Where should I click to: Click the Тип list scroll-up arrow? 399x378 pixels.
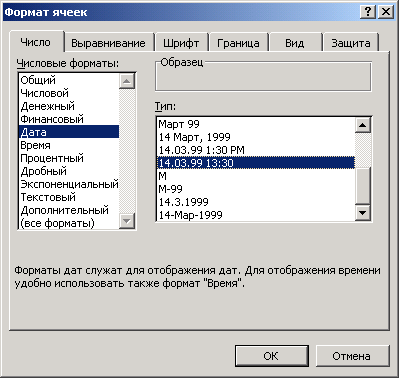point(363,125)
